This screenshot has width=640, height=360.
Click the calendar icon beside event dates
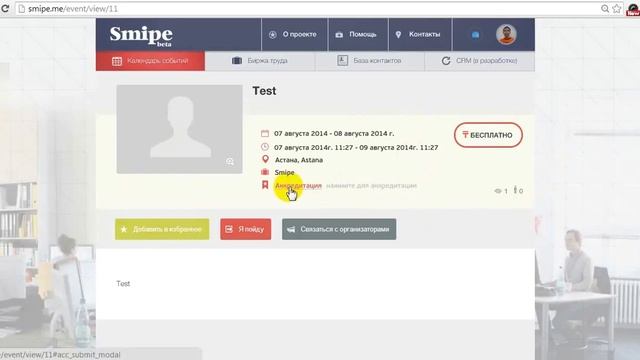(x=265, y=133)
